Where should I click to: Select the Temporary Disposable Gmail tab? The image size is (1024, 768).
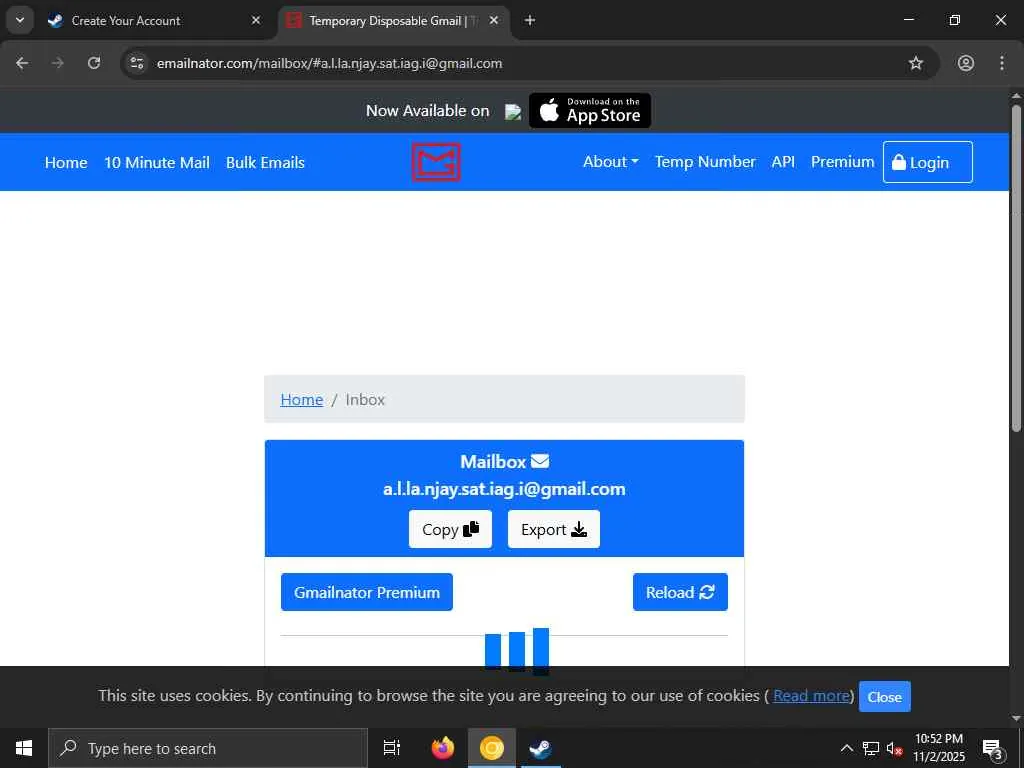[x=394, y=21]
